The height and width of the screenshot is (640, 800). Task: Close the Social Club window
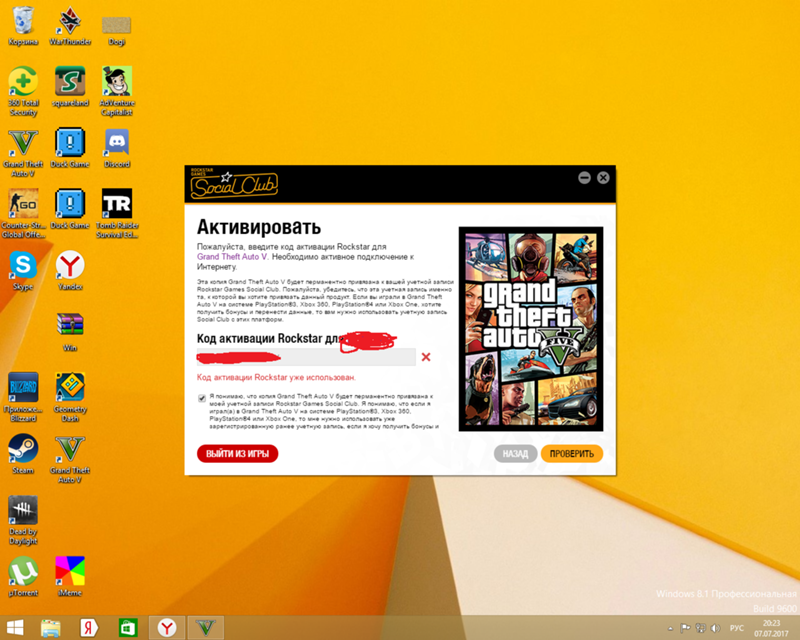(x=603, y=178)
